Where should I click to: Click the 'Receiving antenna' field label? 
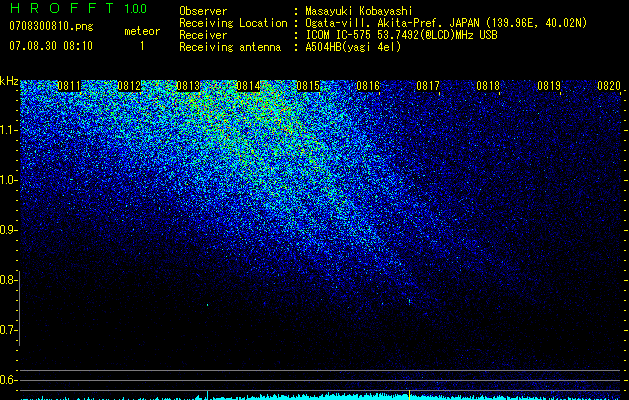tap(230, 47)
